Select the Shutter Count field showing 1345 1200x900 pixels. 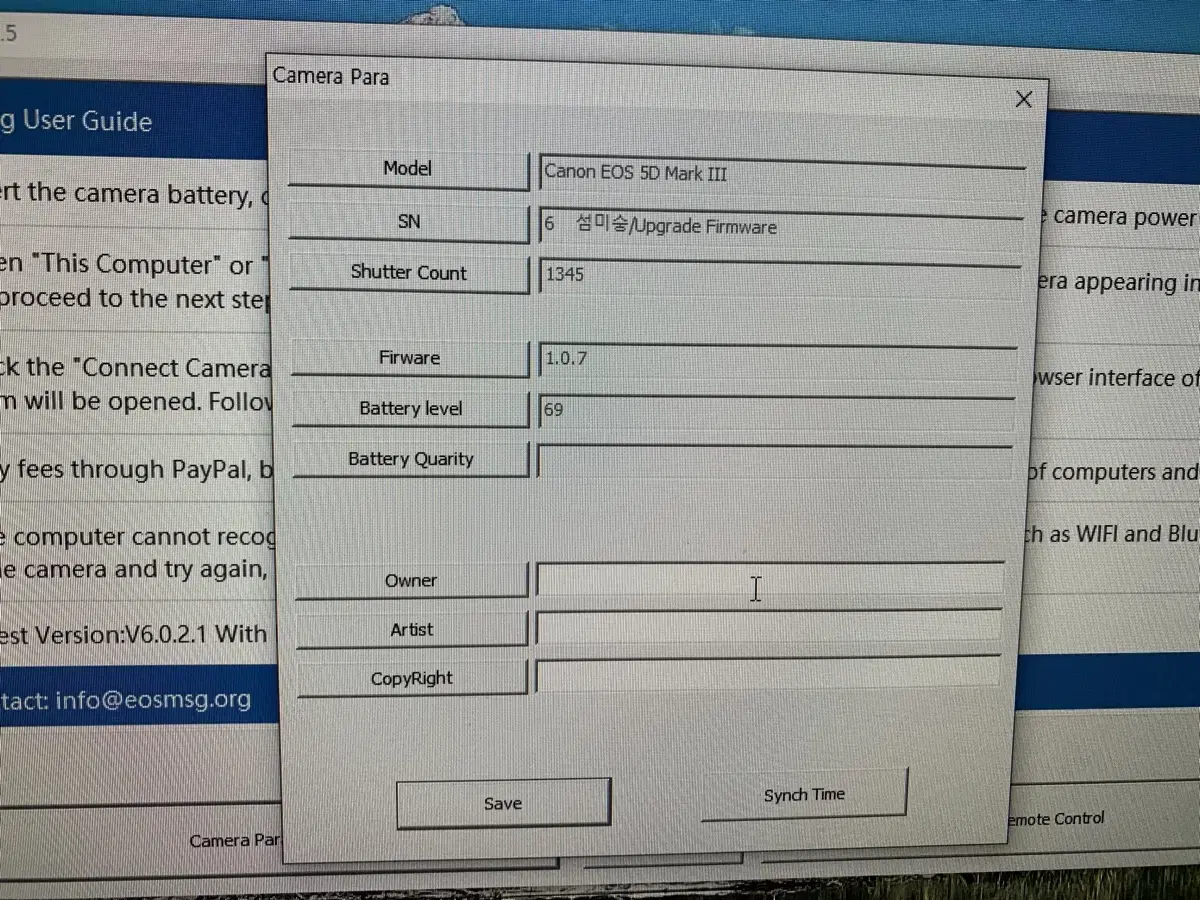(x=780, y=276)
